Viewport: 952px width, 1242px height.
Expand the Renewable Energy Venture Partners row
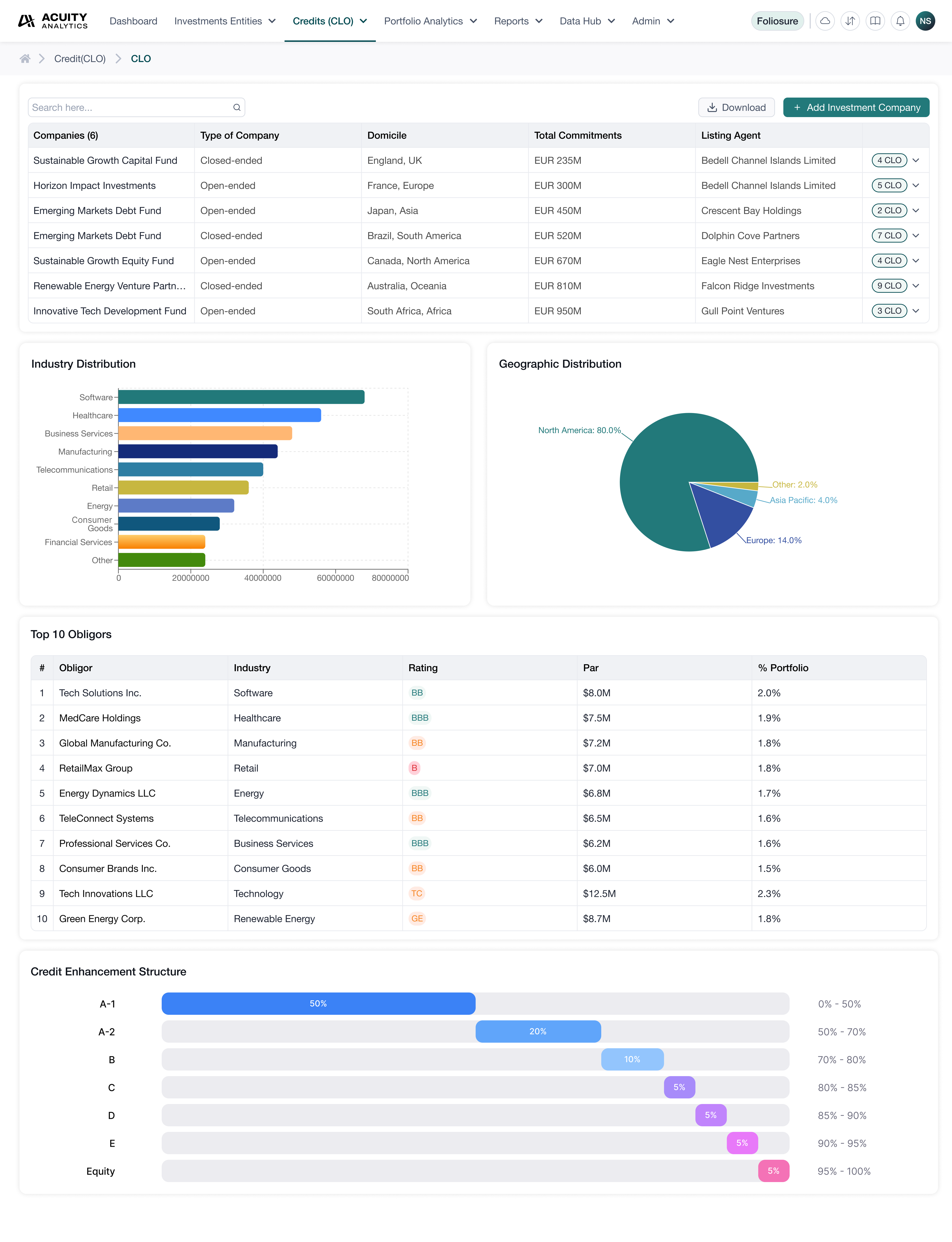916,286
